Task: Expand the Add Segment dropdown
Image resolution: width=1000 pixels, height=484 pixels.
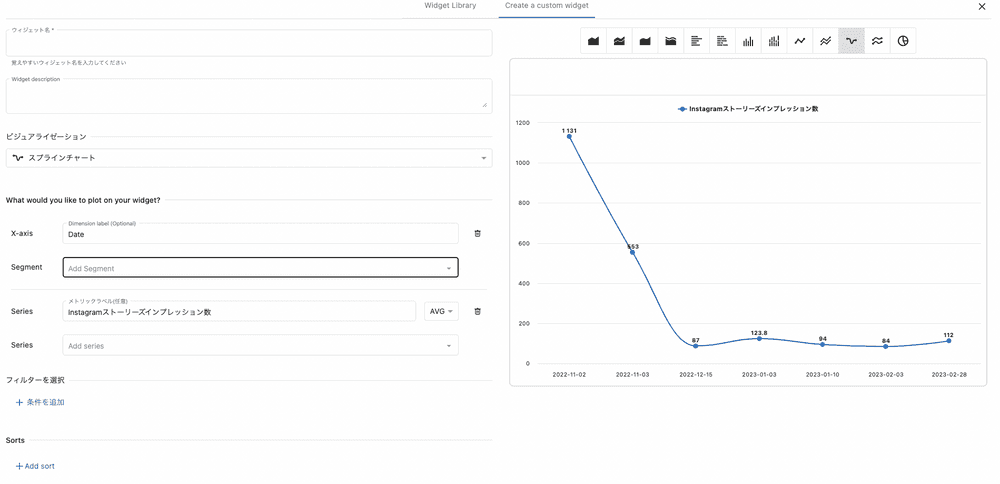Action: 260,268
